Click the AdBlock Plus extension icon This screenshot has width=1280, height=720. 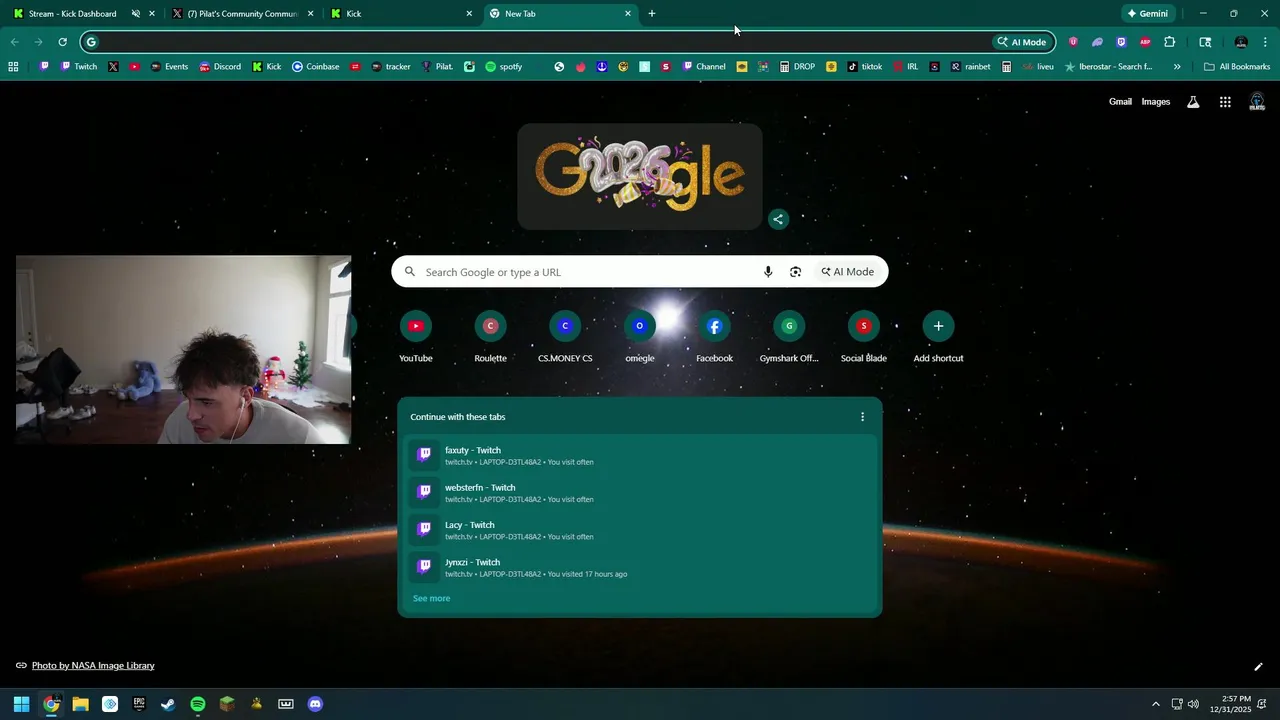click(1145, 42)
